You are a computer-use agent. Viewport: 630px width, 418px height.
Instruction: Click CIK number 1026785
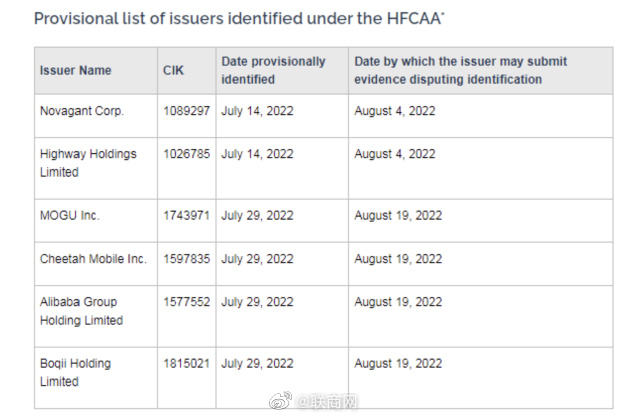tap(186, 154)
